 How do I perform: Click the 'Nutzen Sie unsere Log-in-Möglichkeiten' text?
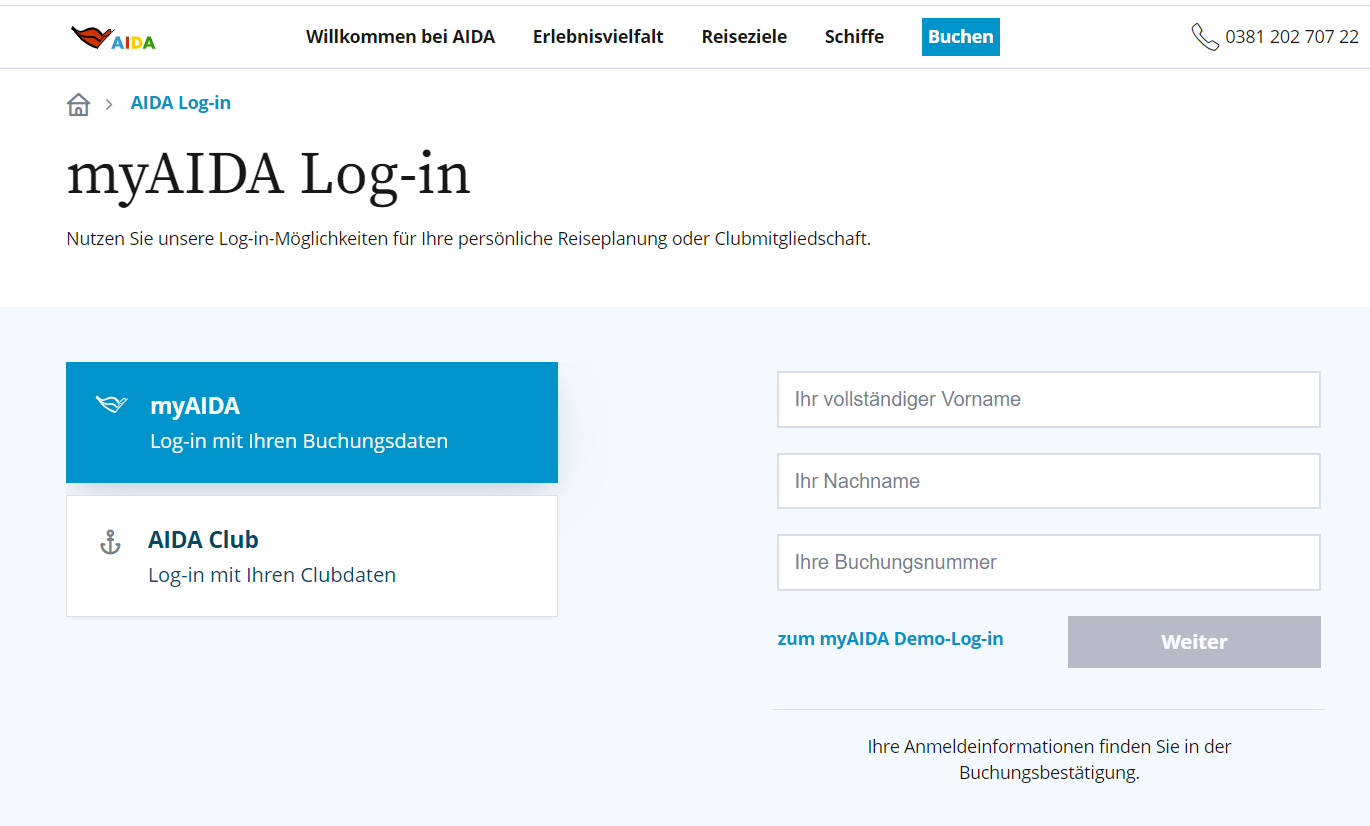coord(468,240)
